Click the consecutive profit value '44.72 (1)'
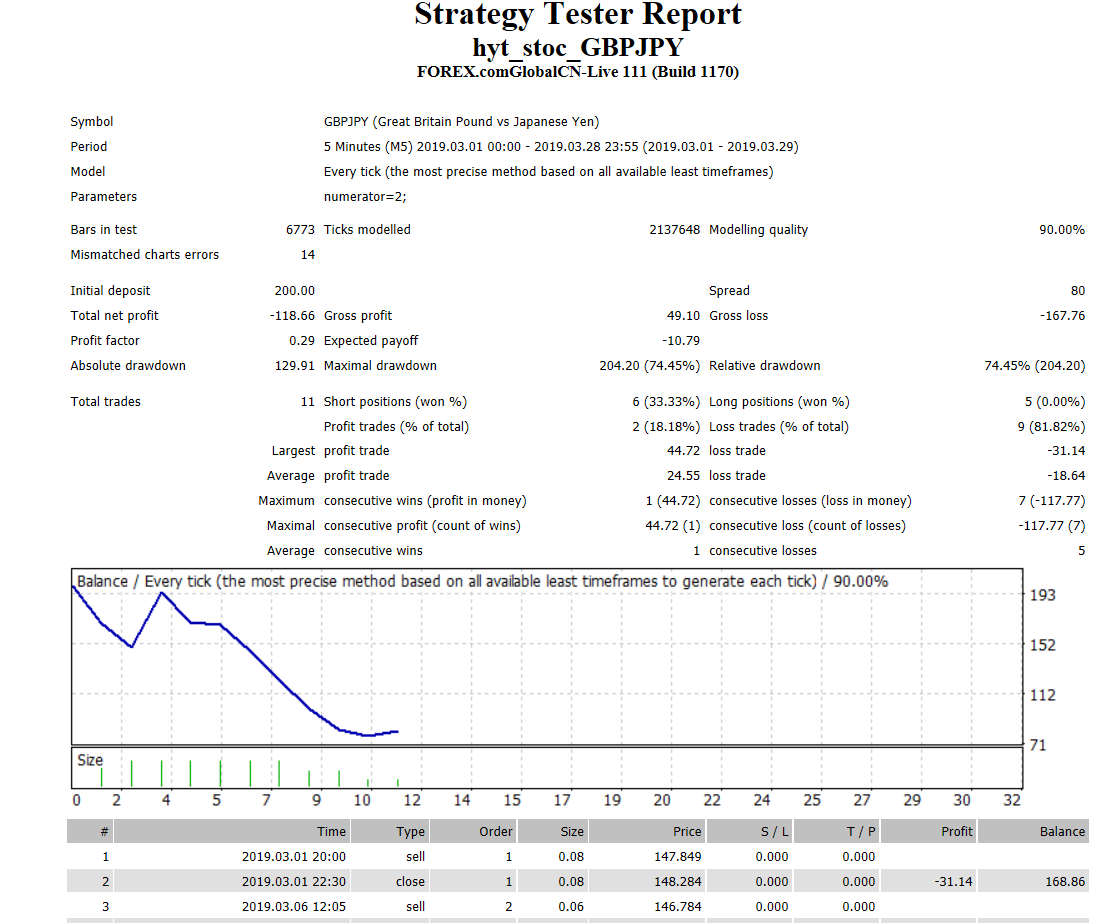Screen dimensions: 1101x923 (x=673, y=526)
